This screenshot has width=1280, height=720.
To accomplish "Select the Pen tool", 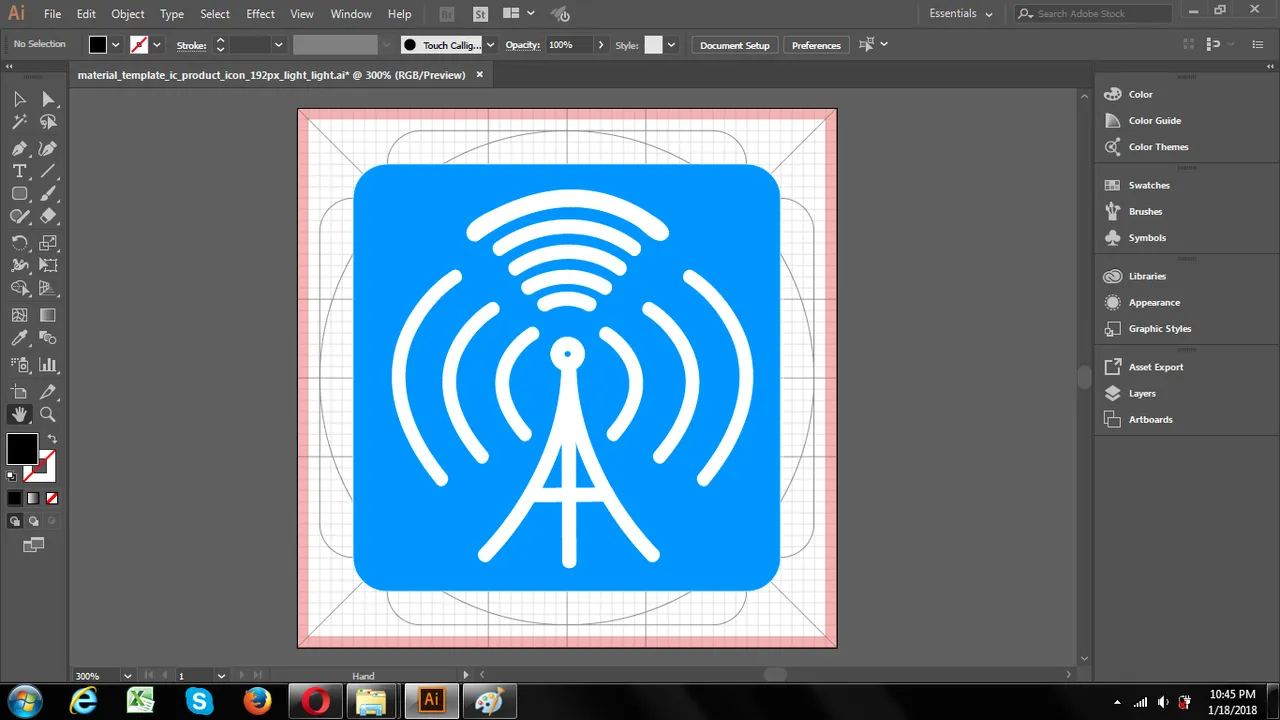I will [x=19, y=147].
